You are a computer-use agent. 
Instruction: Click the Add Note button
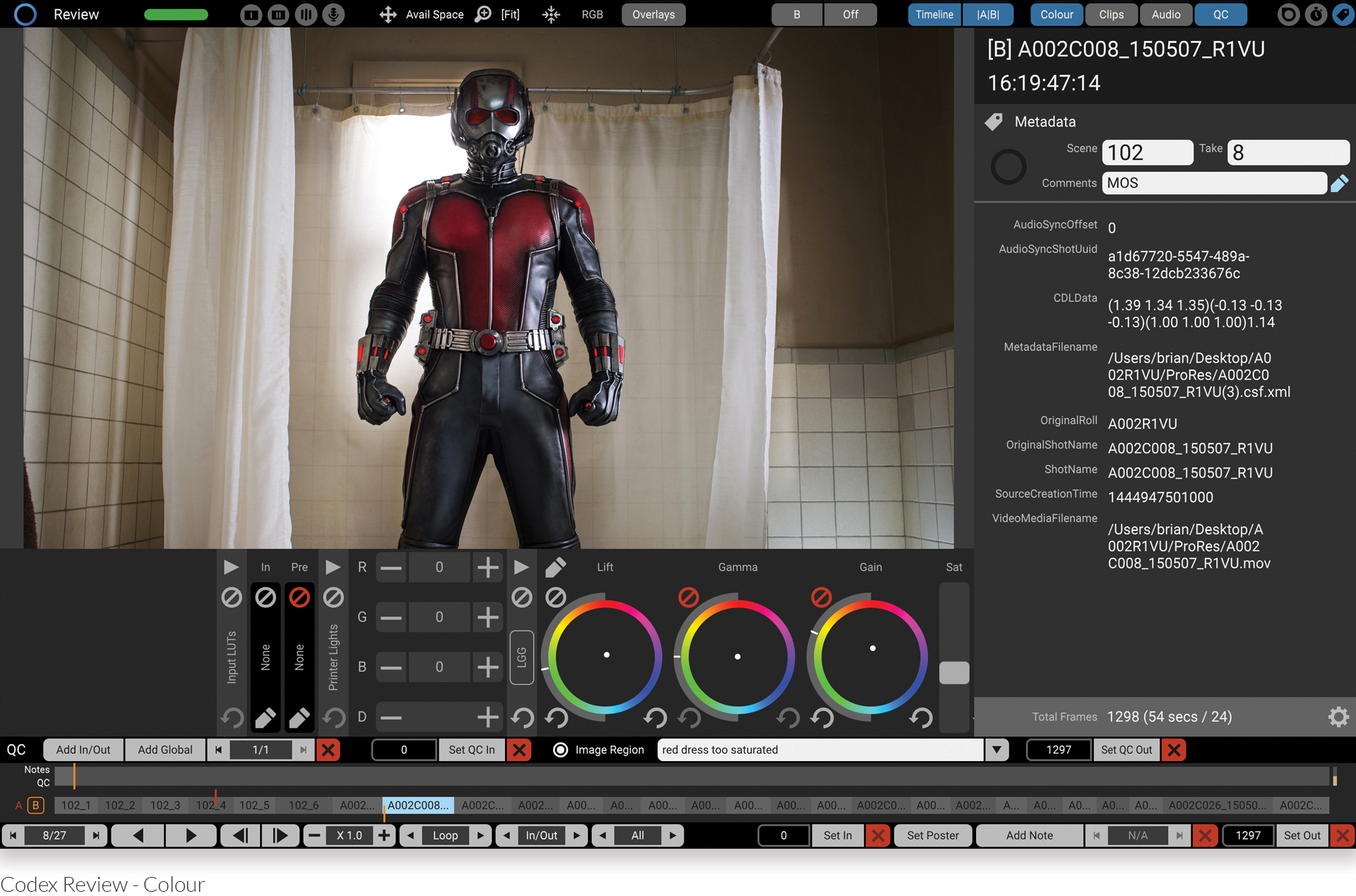[x=1030, y=836]
